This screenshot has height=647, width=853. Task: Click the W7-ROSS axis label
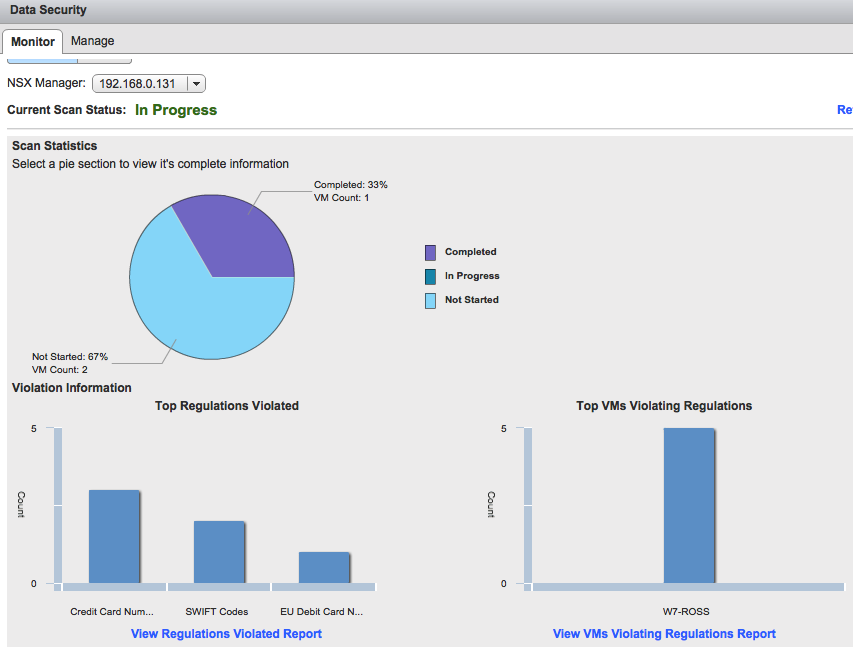pyautogui.click(x=686, y=612)
